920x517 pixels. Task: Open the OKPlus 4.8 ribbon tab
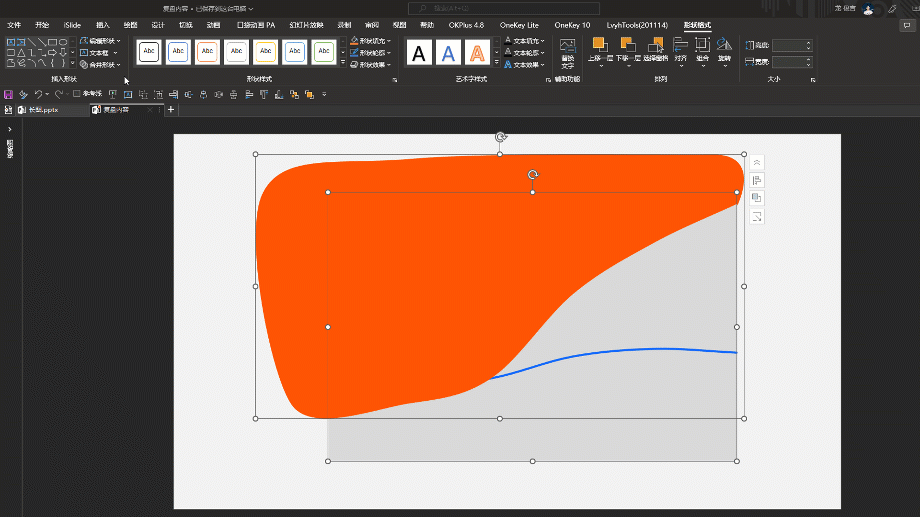pos(466,25)
